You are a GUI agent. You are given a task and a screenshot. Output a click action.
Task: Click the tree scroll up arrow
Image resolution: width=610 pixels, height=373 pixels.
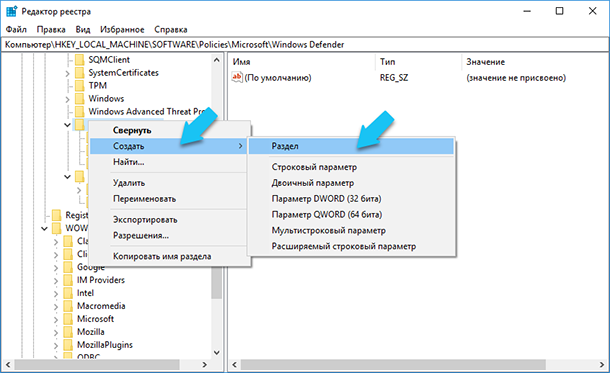217,60
